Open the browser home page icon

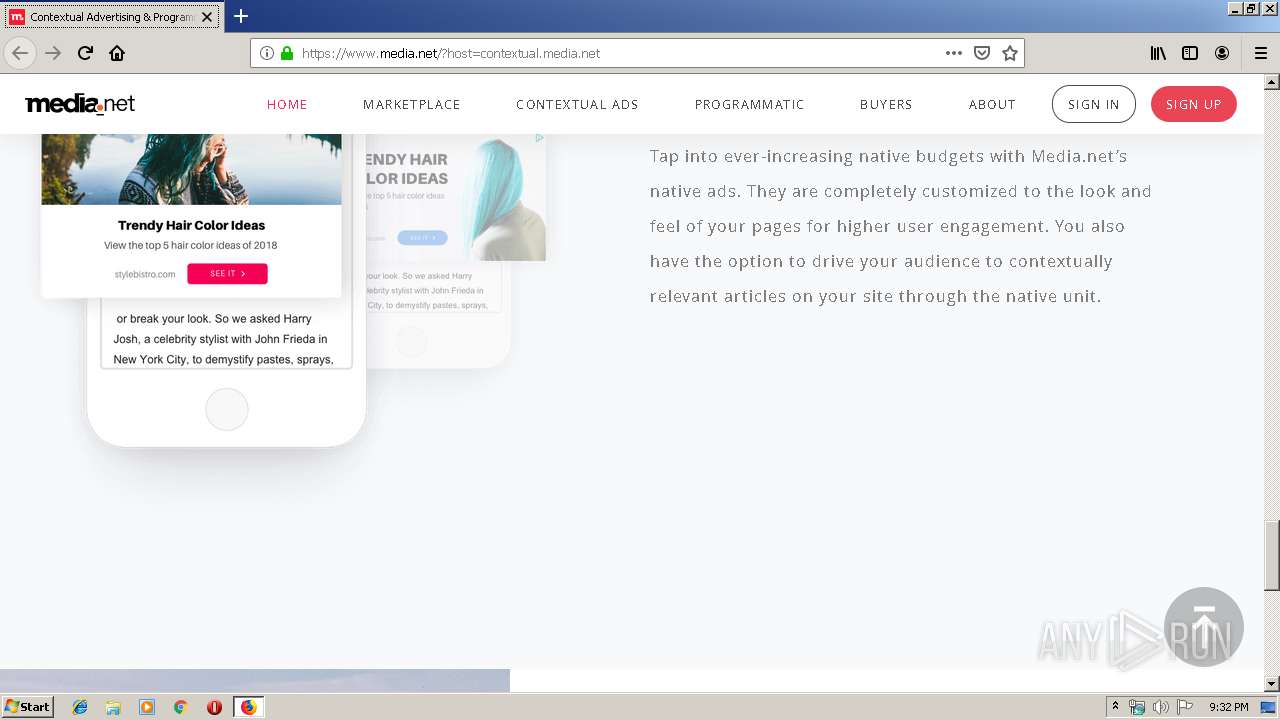(x=117, y=53)
